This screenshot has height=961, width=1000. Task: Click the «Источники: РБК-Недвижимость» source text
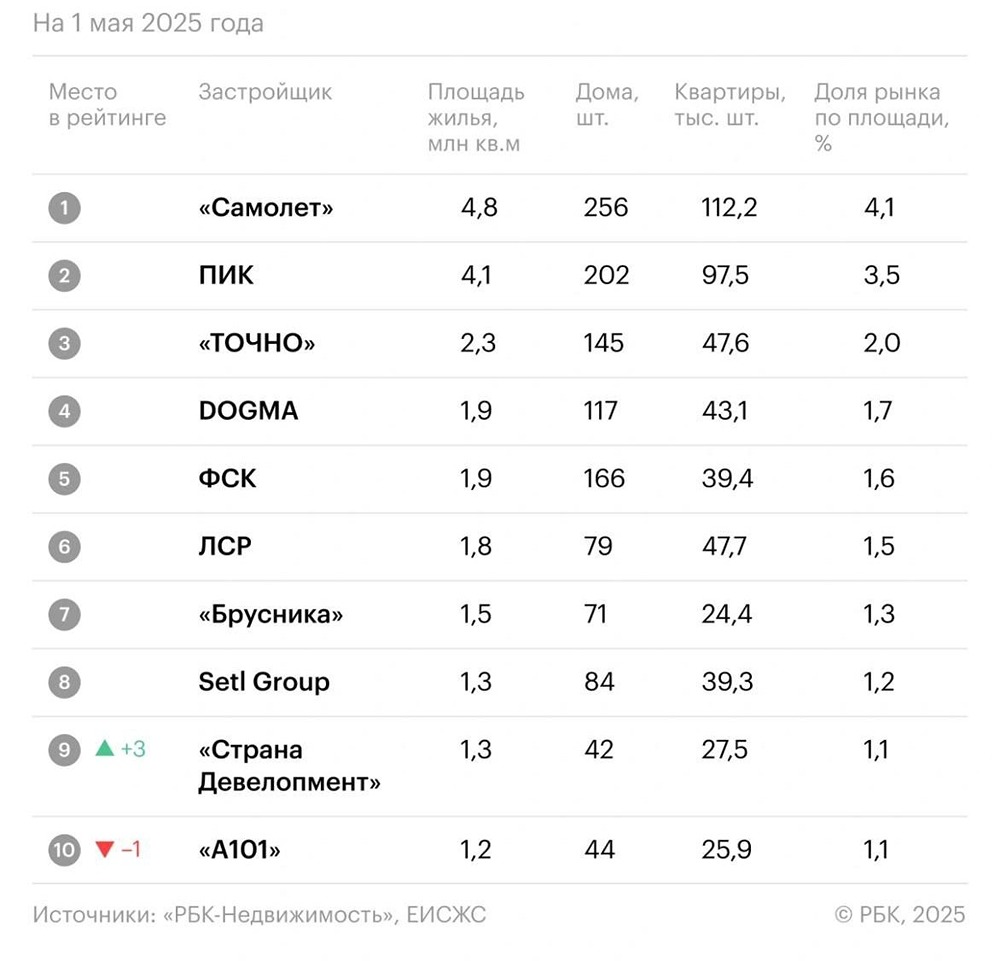[x=259, y=914]
